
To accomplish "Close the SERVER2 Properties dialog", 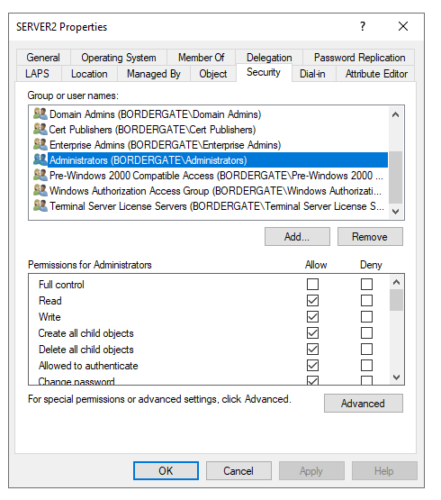I will [x=403, y=26].
